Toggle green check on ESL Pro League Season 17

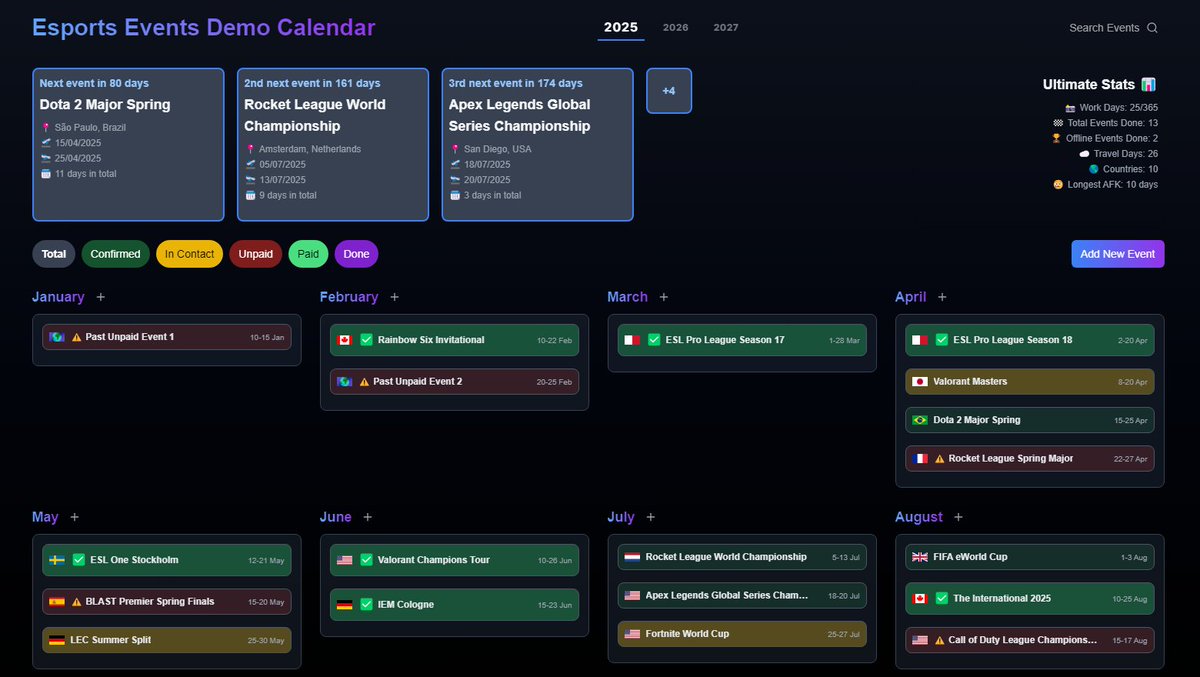654,340
